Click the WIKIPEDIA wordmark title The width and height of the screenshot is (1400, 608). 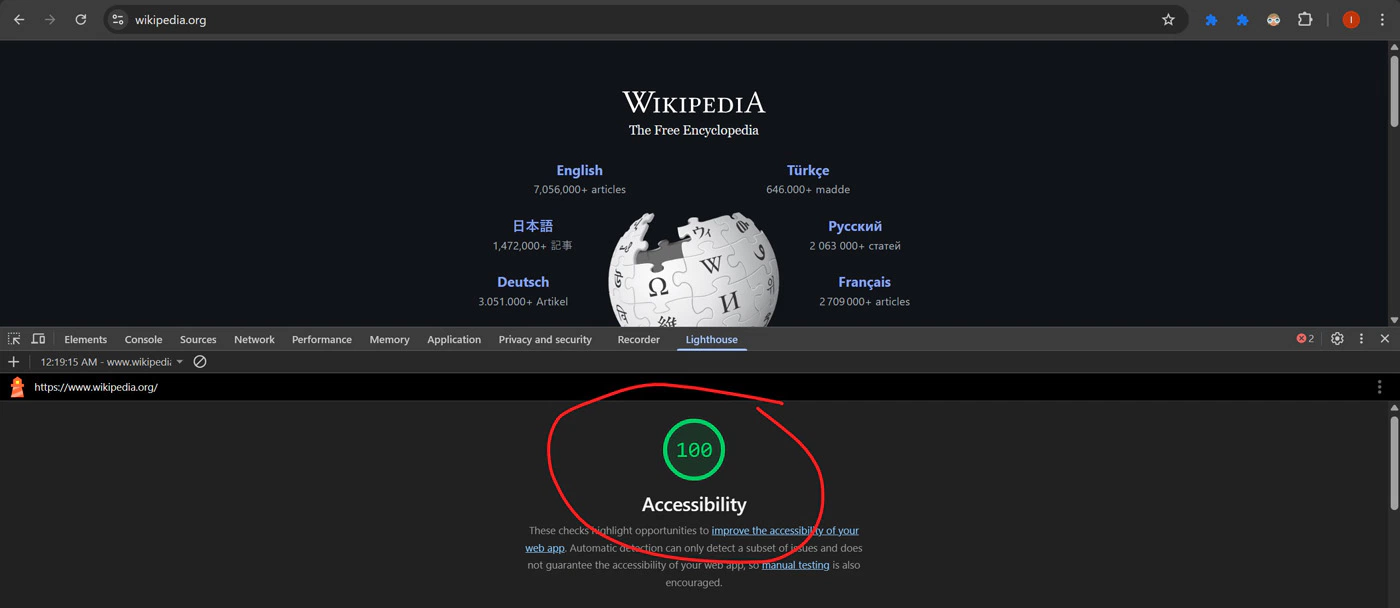694,103
